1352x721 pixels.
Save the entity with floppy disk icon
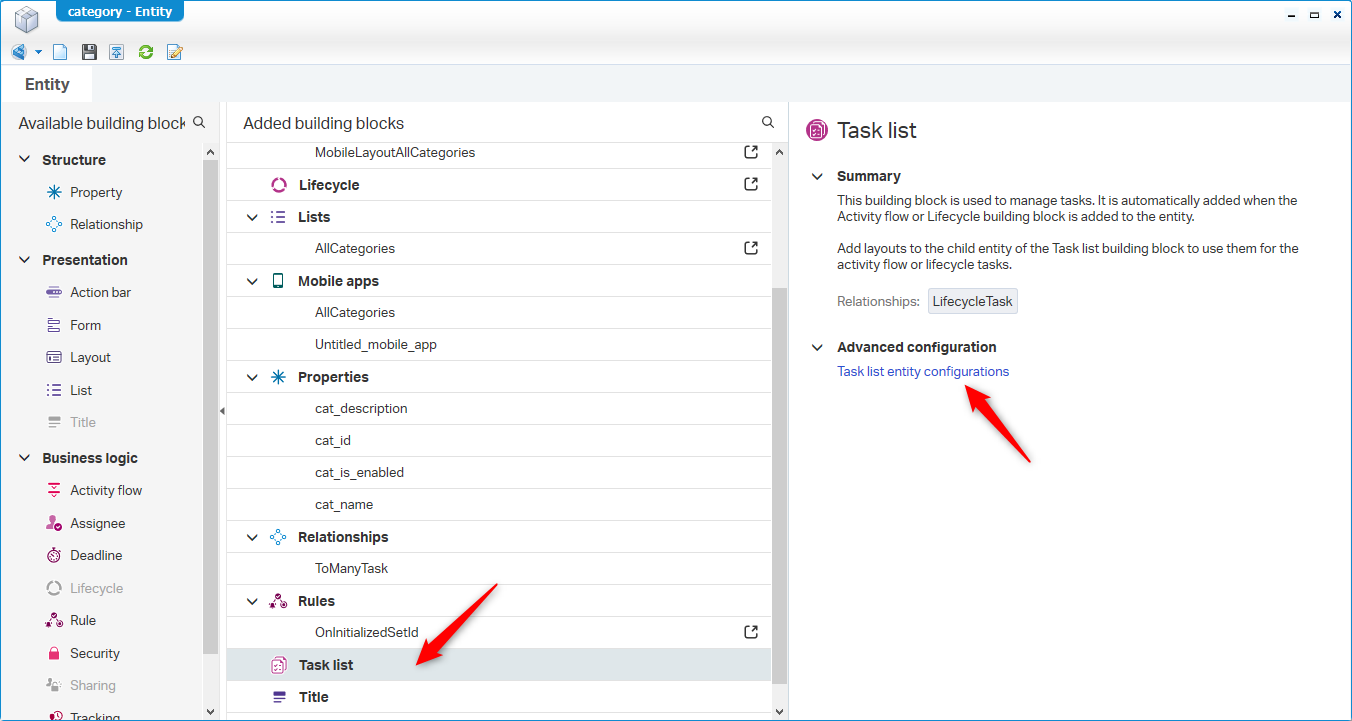pos(89,52)
